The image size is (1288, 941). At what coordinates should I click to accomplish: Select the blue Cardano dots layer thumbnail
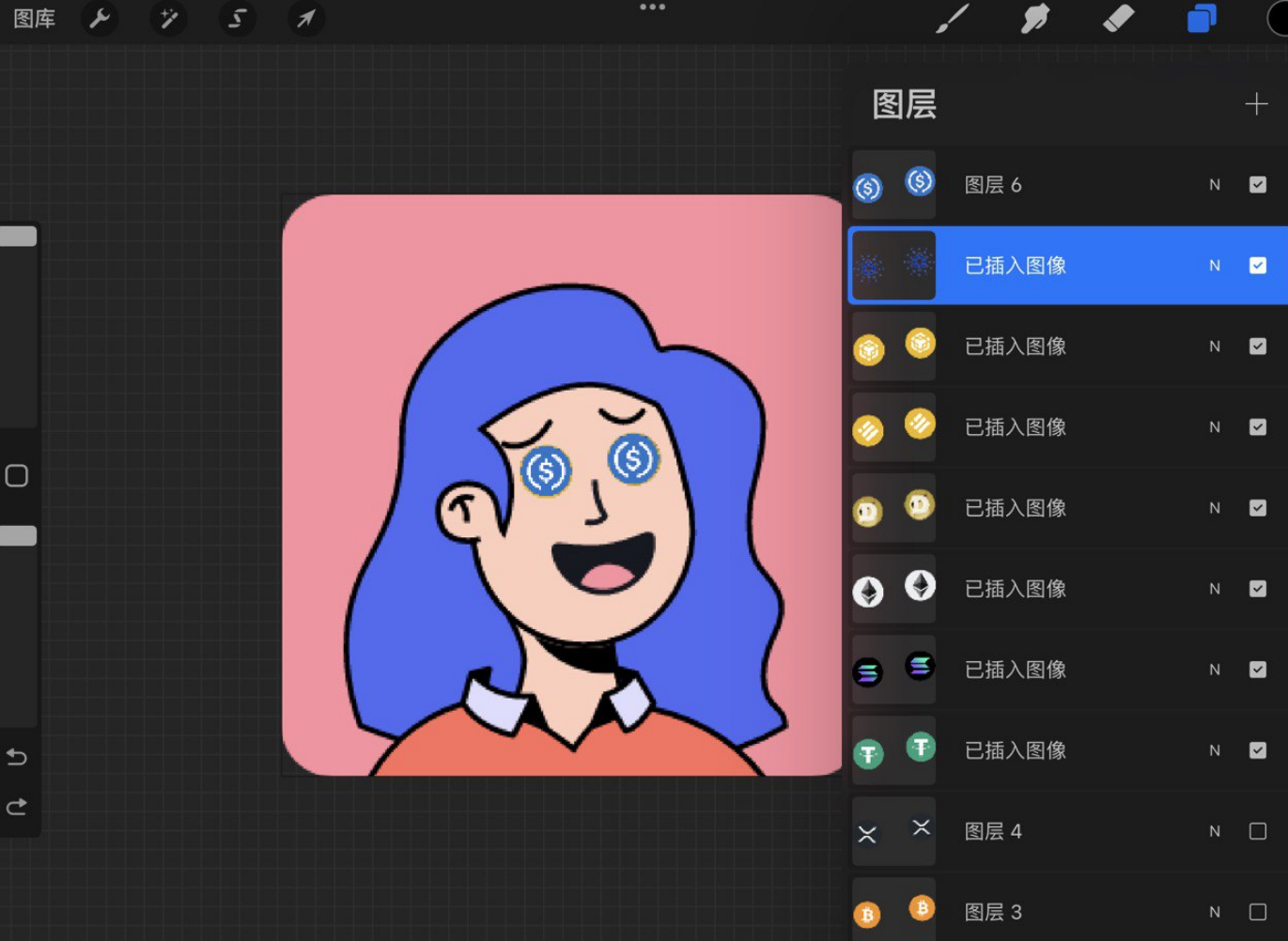(x=894, y=266)
